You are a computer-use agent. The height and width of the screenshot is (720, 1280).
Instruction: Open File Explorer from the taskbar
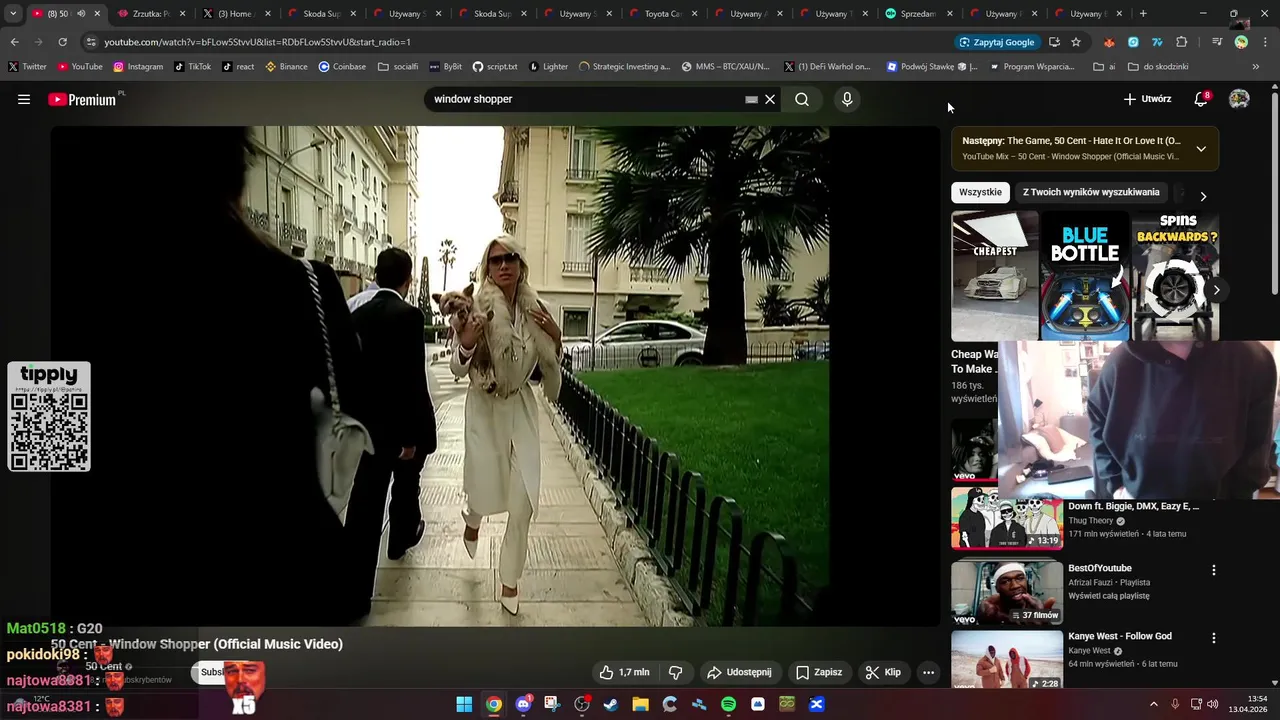point(640,704)
